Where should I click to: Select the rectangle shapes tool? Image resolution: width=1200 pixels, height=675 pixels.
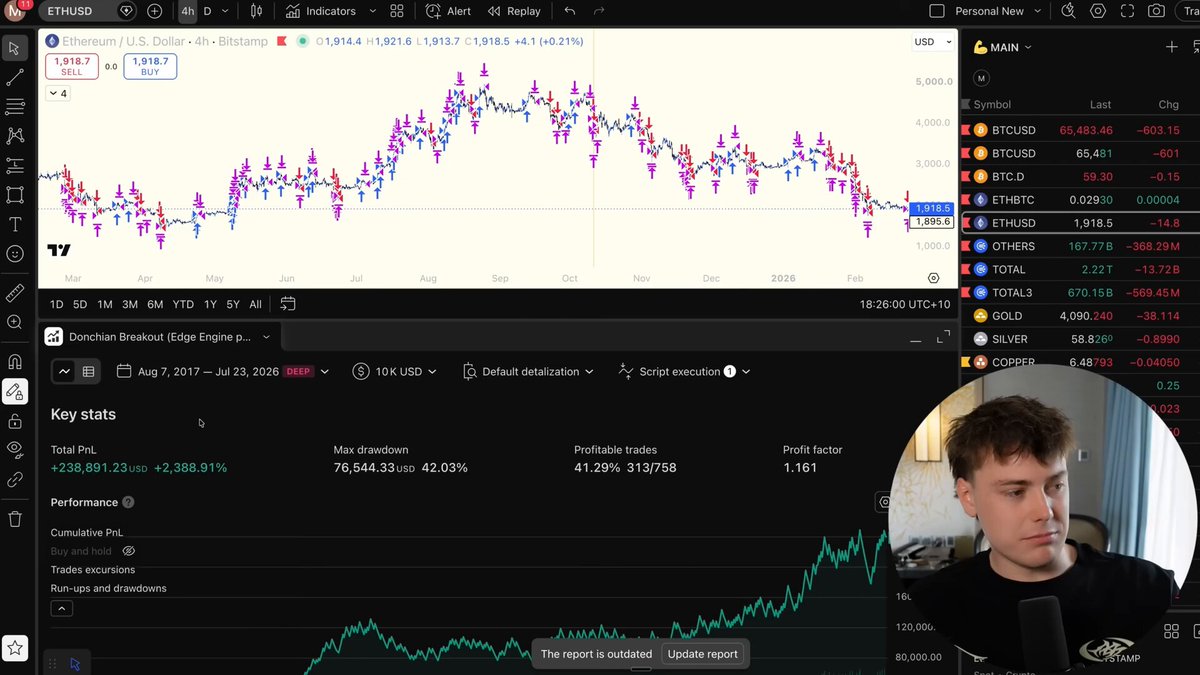pyautogui.click(x=14, y=194)
